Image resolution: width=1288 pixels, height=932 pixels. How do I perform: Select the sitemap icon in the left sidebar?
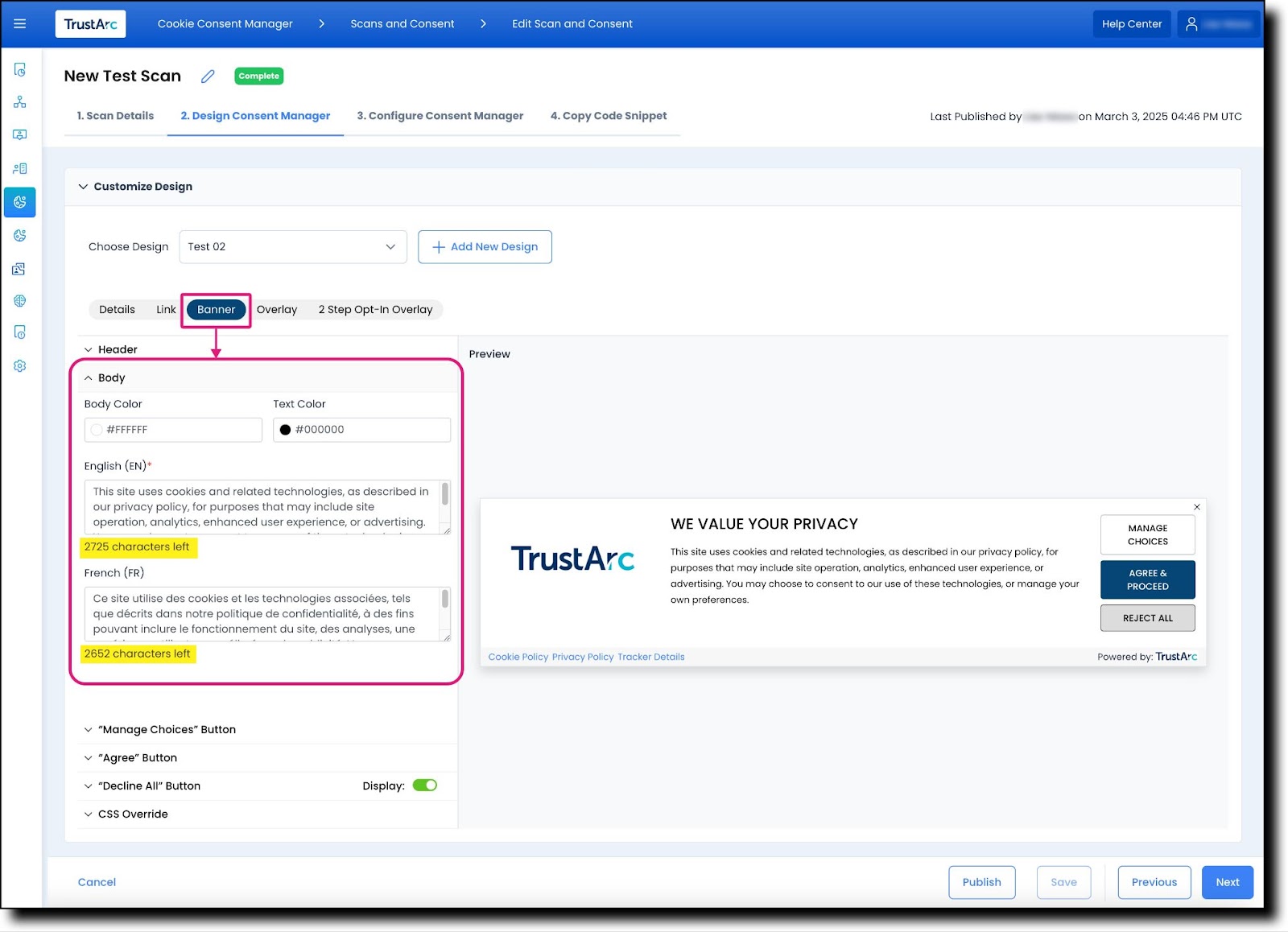tap(20, 102)
